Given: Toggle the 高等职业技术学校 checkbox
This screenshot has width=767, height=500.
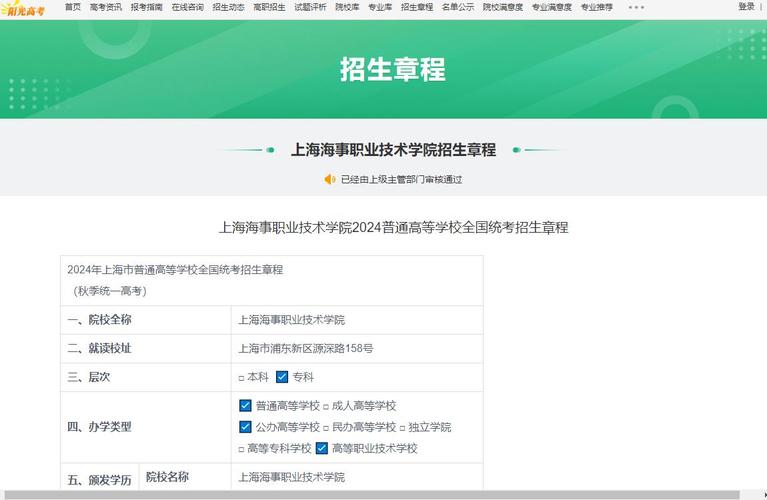Looking at the screenshot, I should (321, 448).
